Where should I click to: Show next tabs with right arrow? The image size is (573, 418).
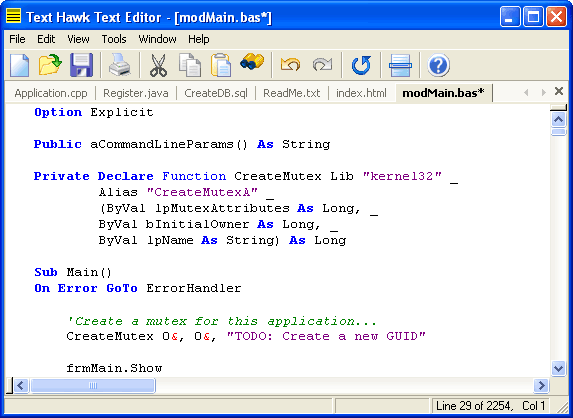pos(544,92)
